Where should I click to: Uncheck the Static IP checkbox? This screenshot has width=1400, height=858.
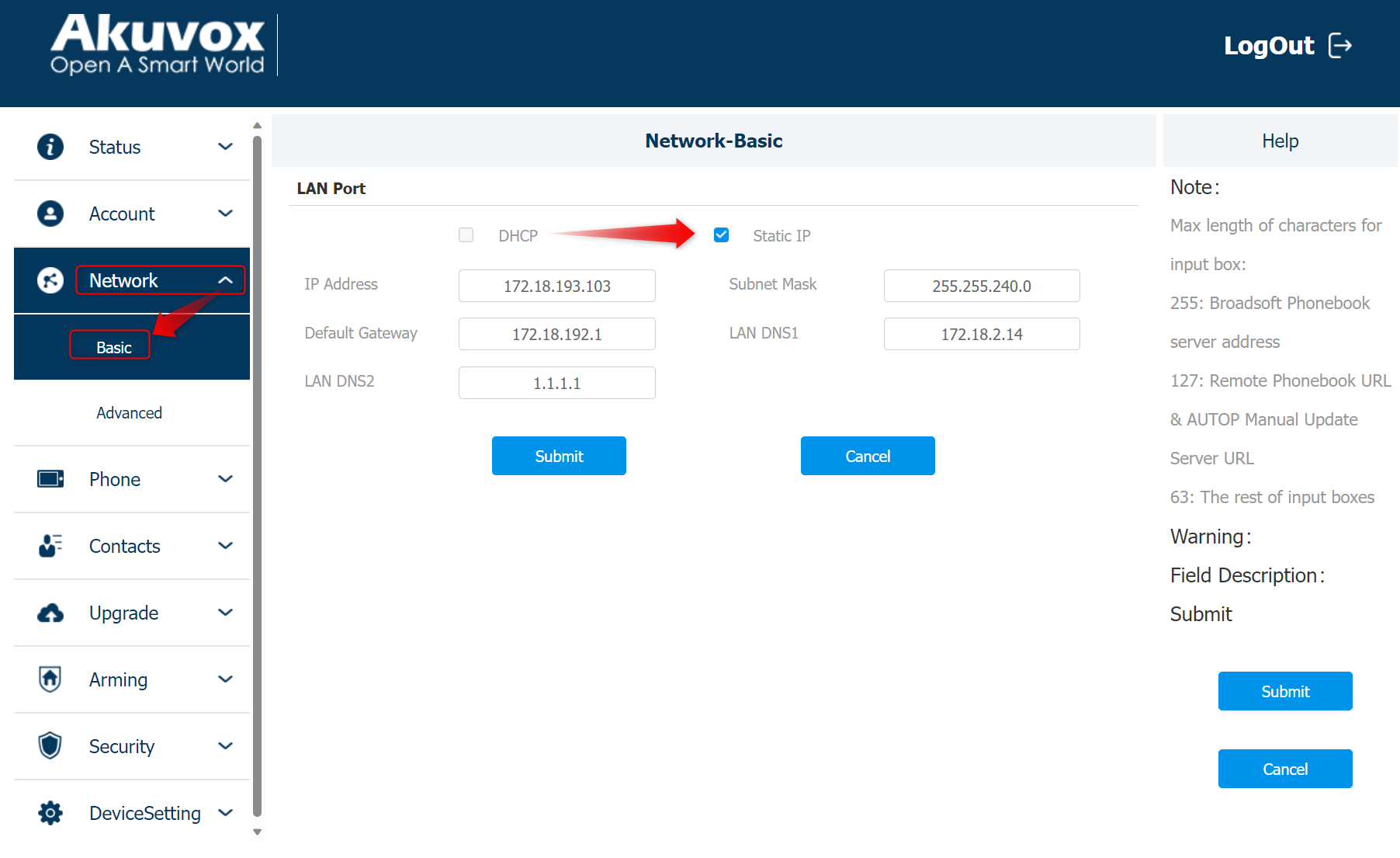tap(721, 234)
